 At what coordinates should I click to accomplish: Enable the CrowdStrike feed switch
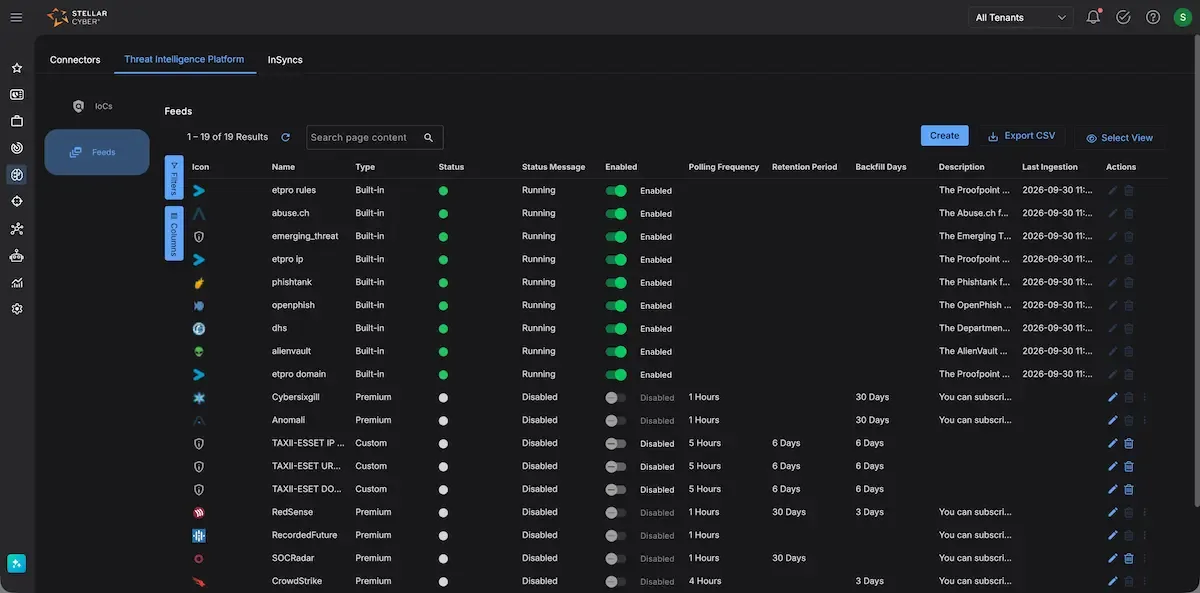(616, 581)
